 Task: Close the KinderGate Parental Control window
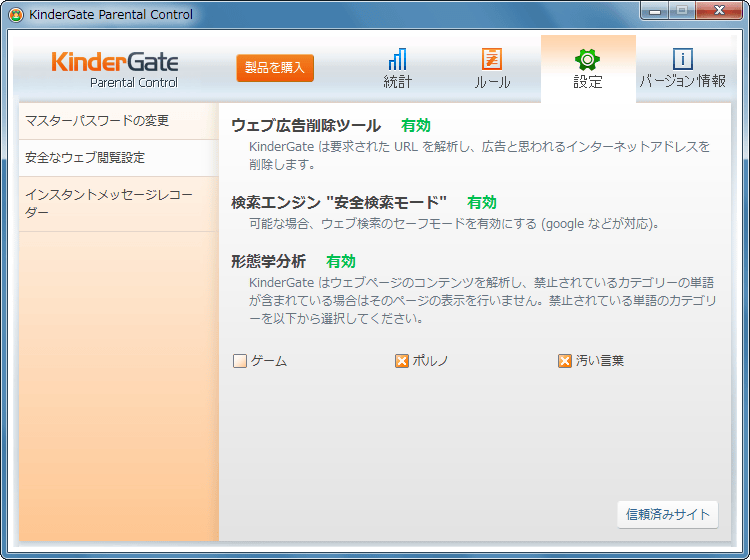719,11
